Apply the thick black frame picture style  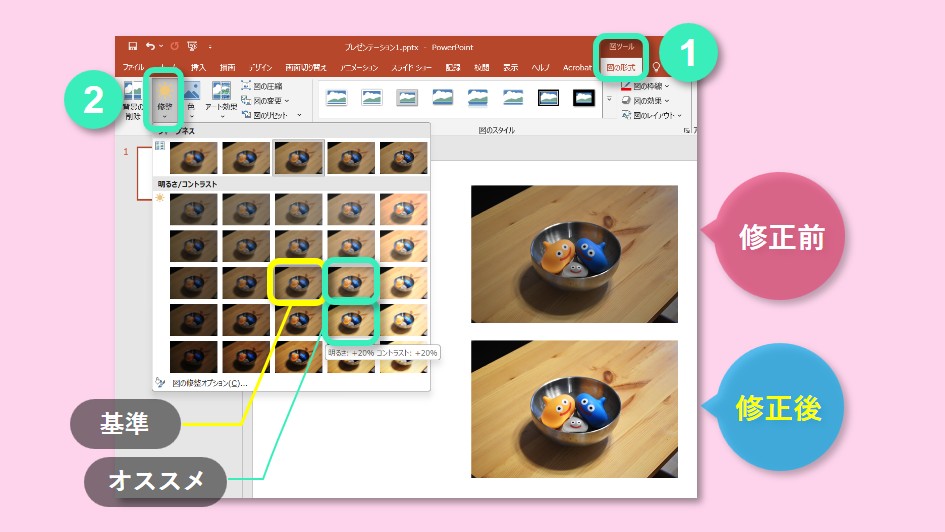pos(584,98)
